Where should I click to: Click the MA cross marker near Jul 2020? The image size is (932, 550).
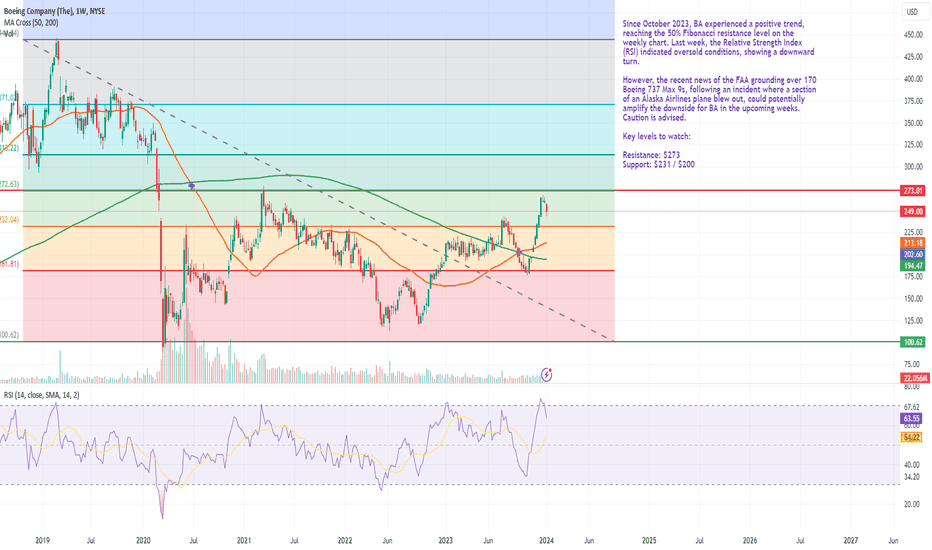[x=192, y=186]
